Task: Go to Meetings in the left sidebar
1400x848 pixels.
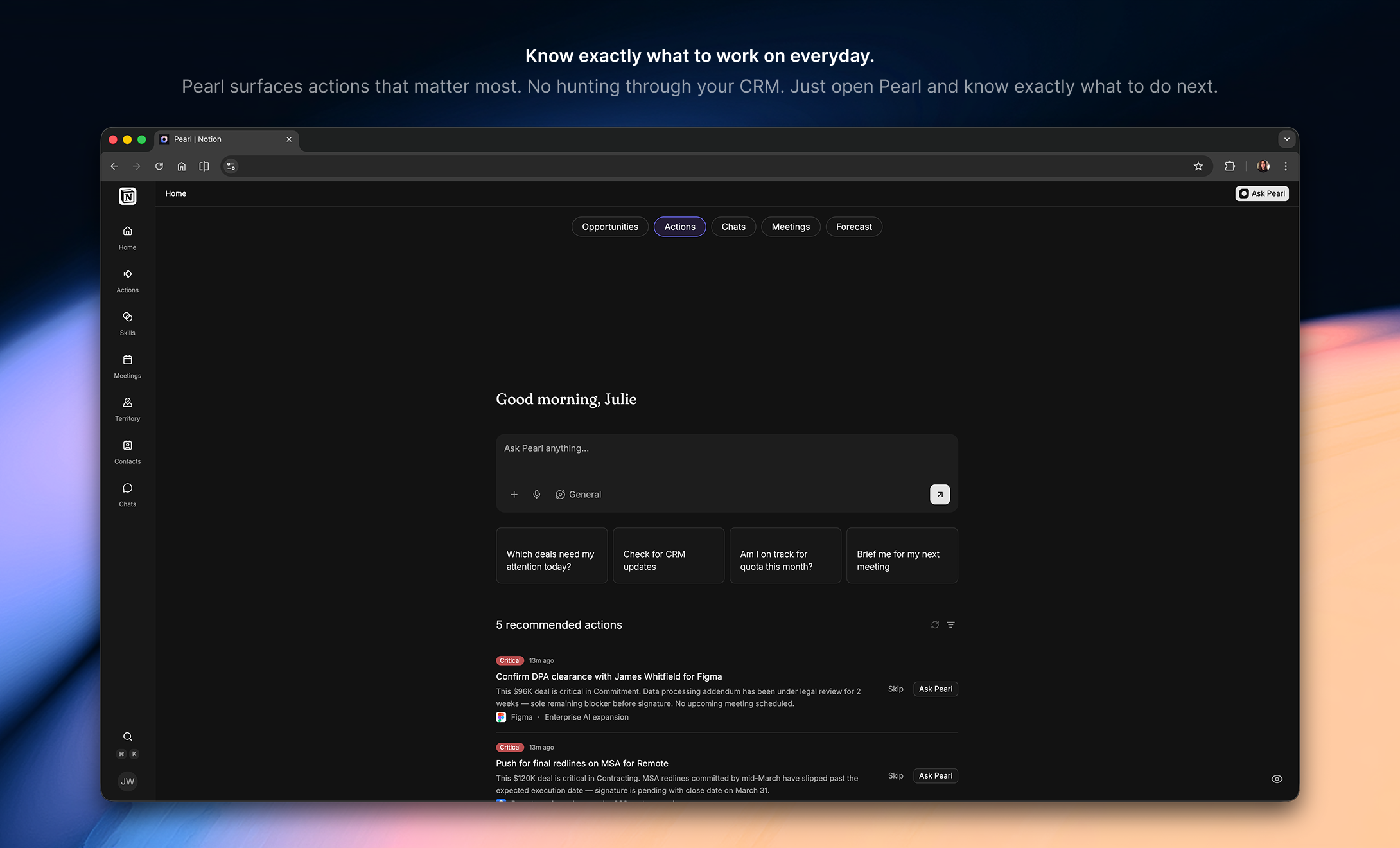Action: point(128,366)
